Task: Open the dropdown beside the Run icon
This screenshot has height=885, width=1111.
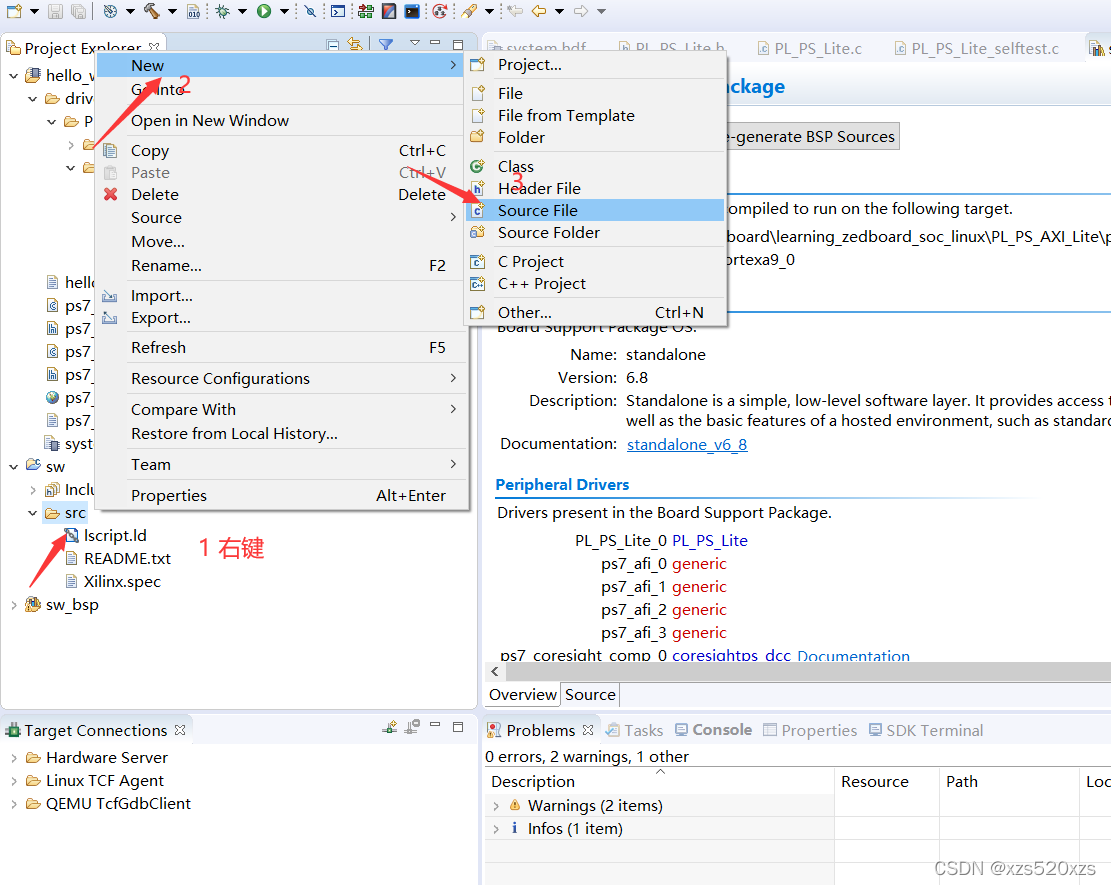Action: pos(284,11)
